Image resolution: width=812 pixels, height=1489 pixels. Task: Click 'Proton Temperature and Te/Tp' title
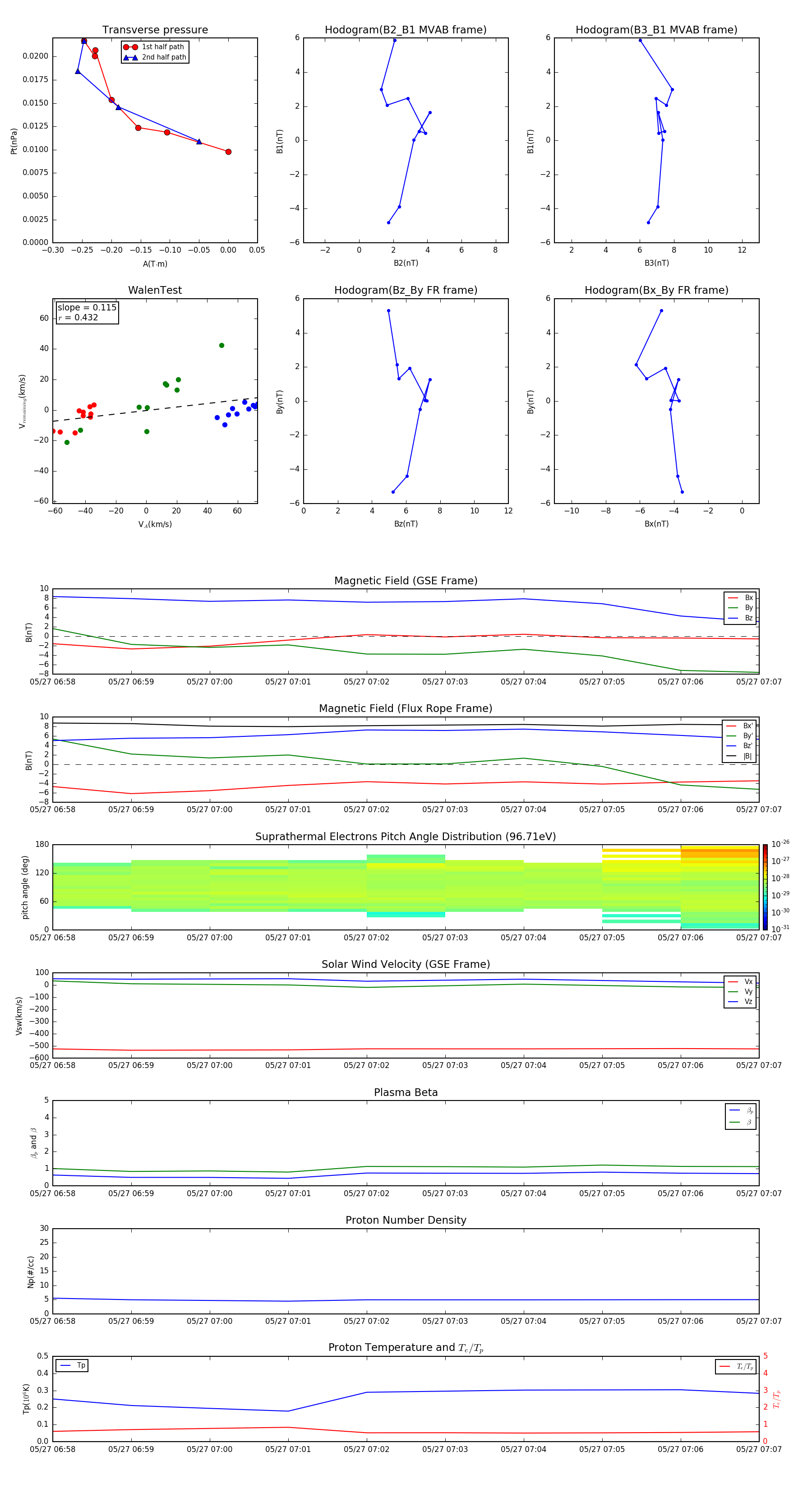[x=406, y=1348]
